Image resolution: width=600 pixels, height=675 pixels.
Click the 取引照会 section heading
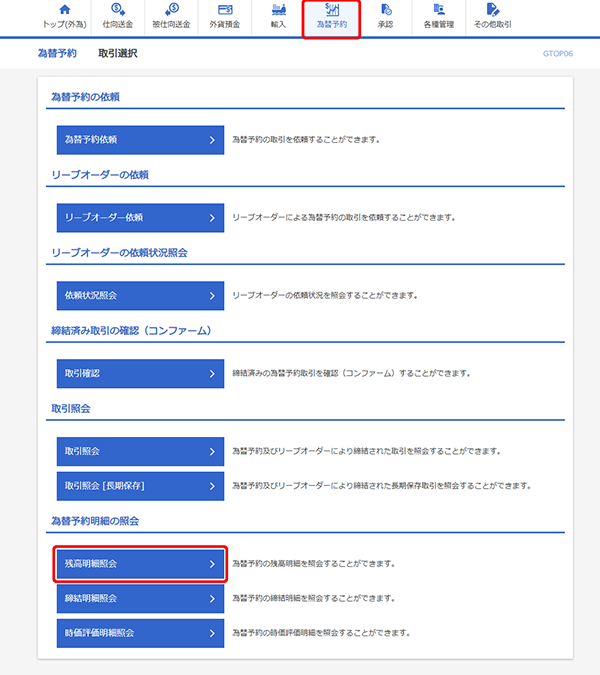click(x=71, y=409)
